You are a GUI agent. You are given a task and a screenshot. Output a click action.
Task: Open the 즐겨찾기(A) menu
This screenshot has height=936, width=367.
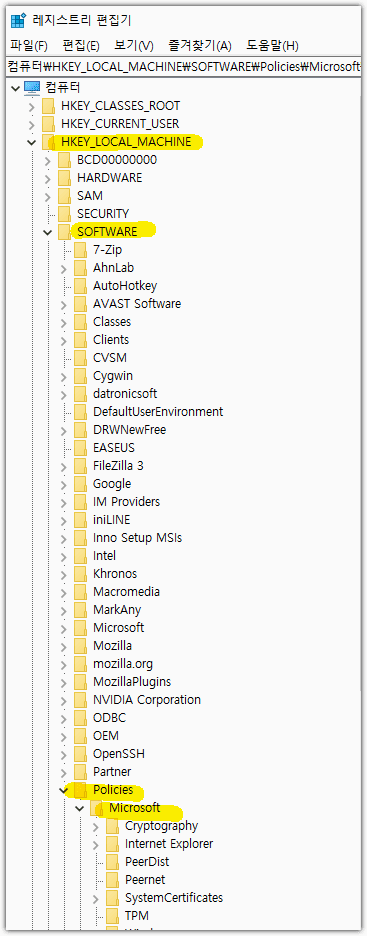pyautogui.click(x=199, y=45)
